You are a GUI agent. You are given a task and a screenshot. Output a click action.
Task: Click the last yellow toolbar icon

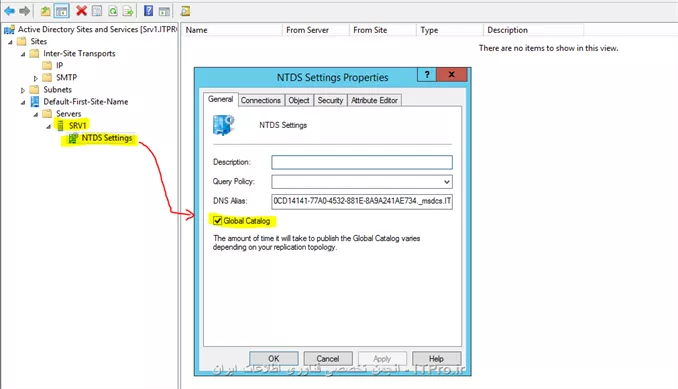click(185, 11)
